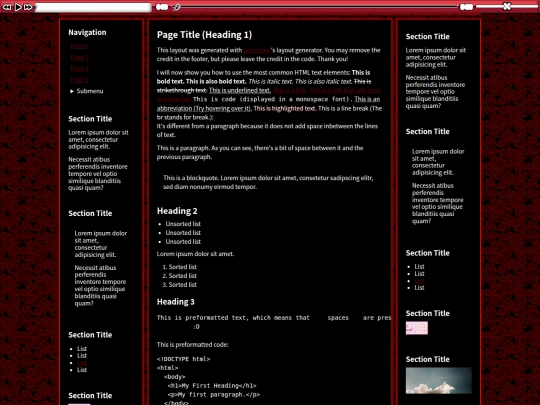Click the 'Navigation' sidebar heading

pos(87,32)
